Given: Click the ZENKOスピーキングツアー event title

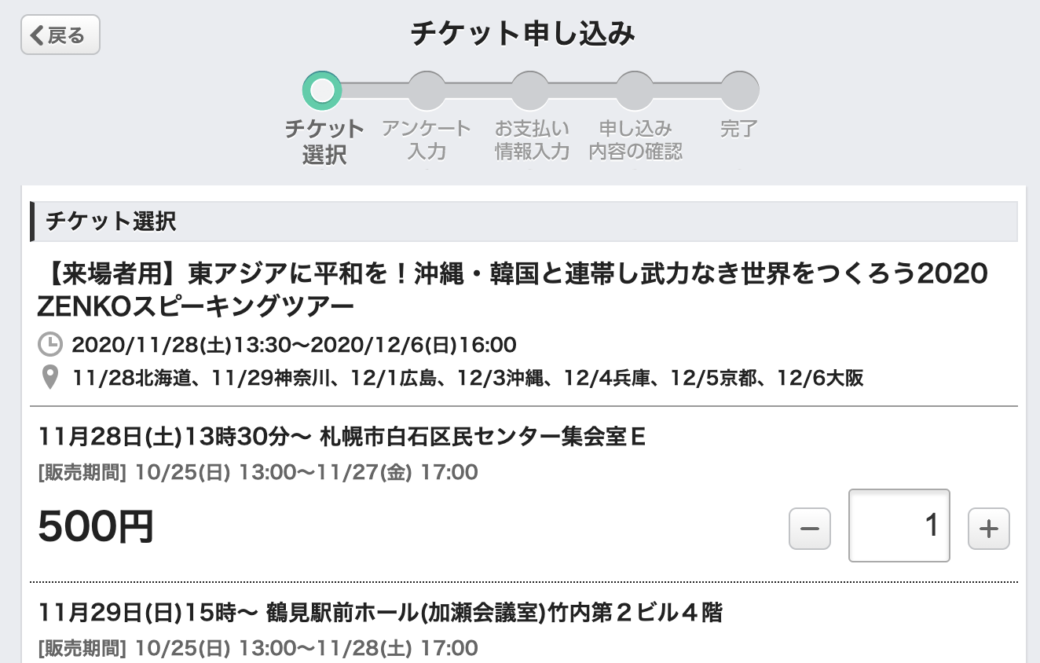Looking at the screenshot, I should tap(511, 287).
